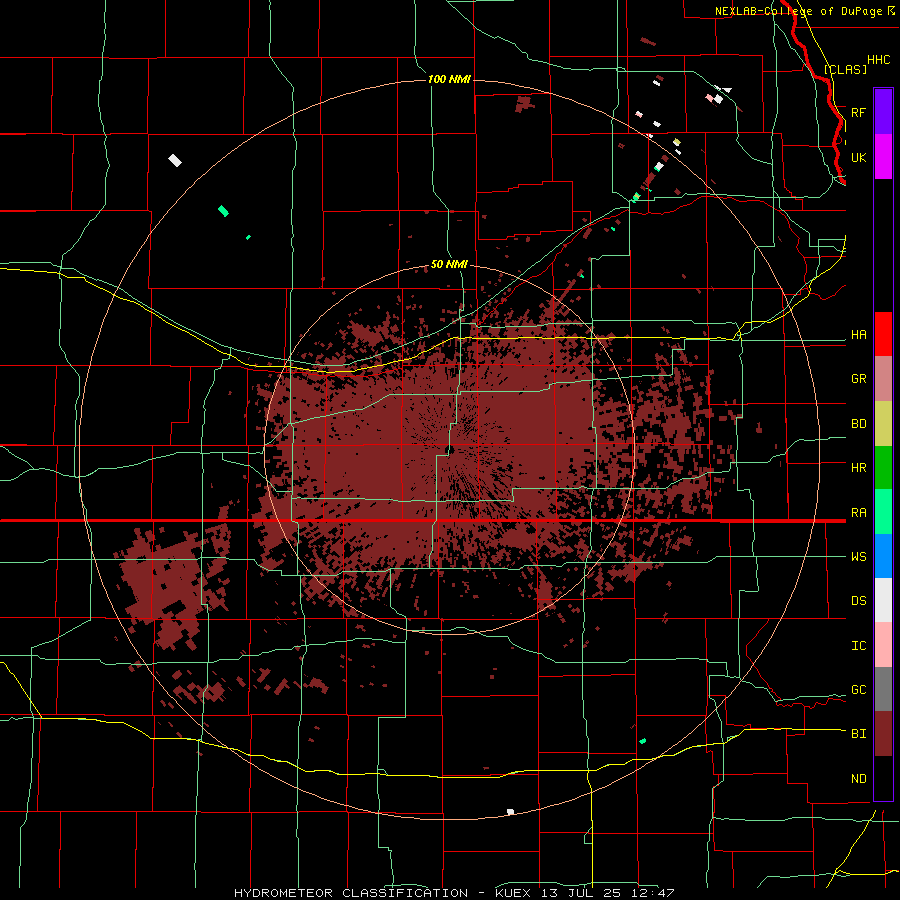Click the [CLAS] label
This screenshot has width=900, height=900.
coord(845,69)
